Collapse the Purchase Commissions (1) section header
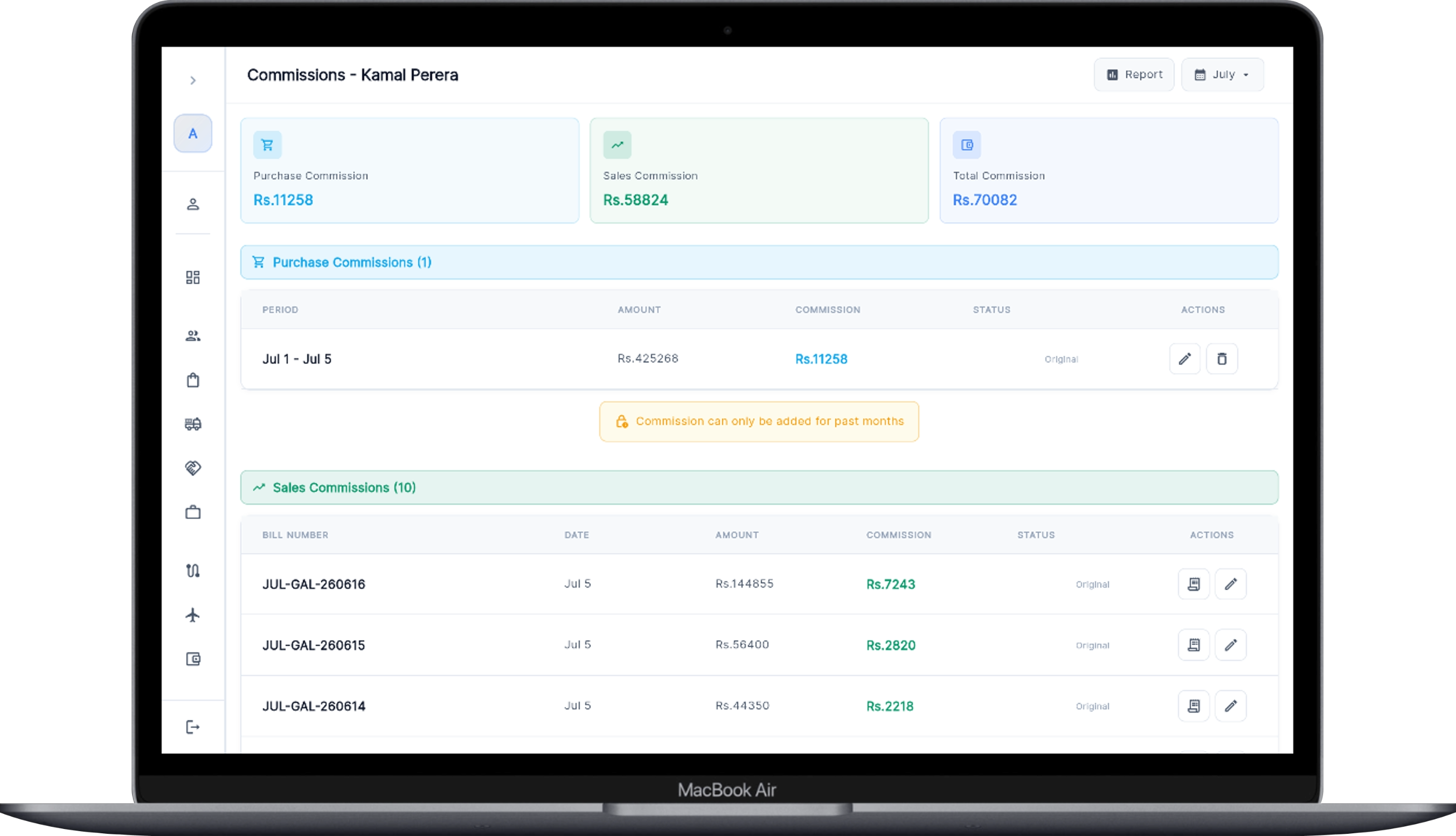 (759, 262)
